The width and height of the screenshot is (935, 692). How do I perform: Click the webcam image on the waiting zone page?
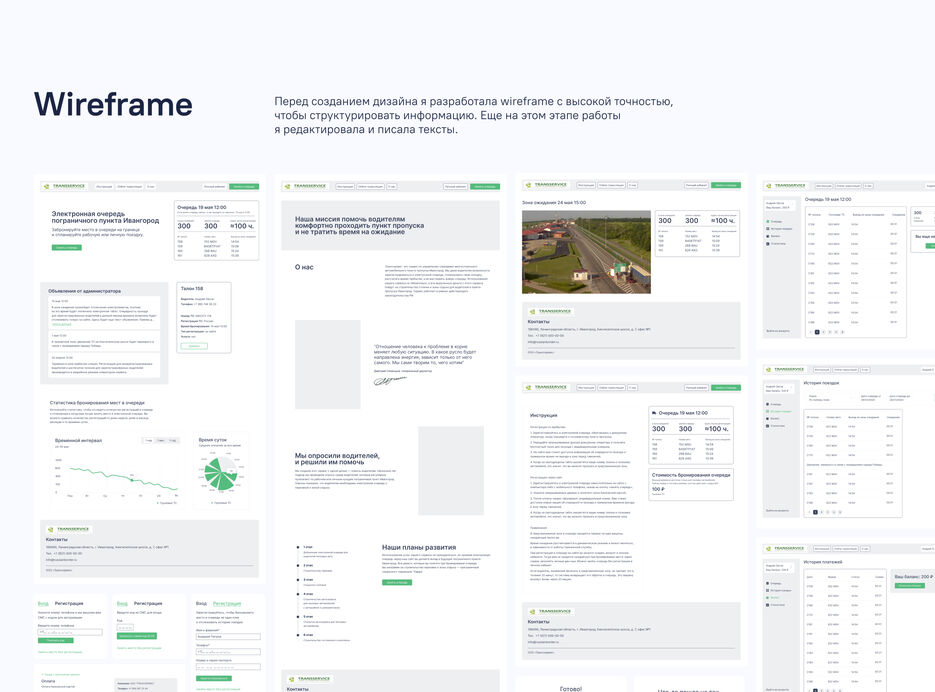click(x=586, y=251)
